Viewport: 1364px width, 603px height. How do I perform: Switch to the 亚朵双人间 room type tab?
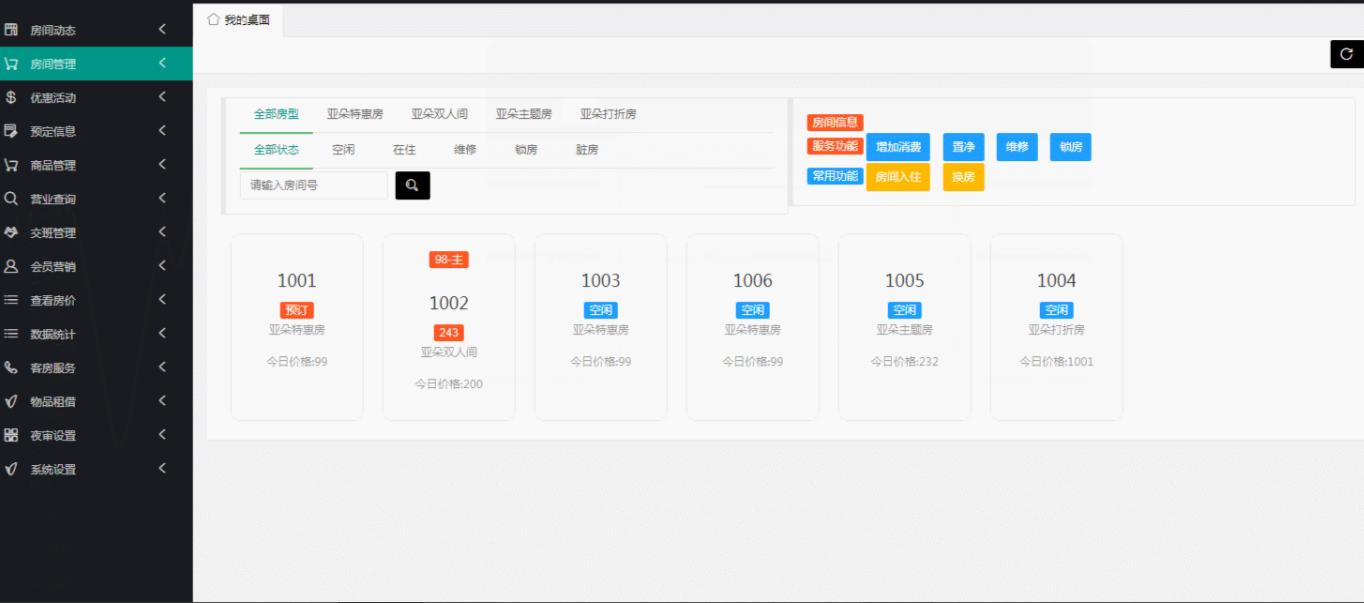tap(439, 114)
